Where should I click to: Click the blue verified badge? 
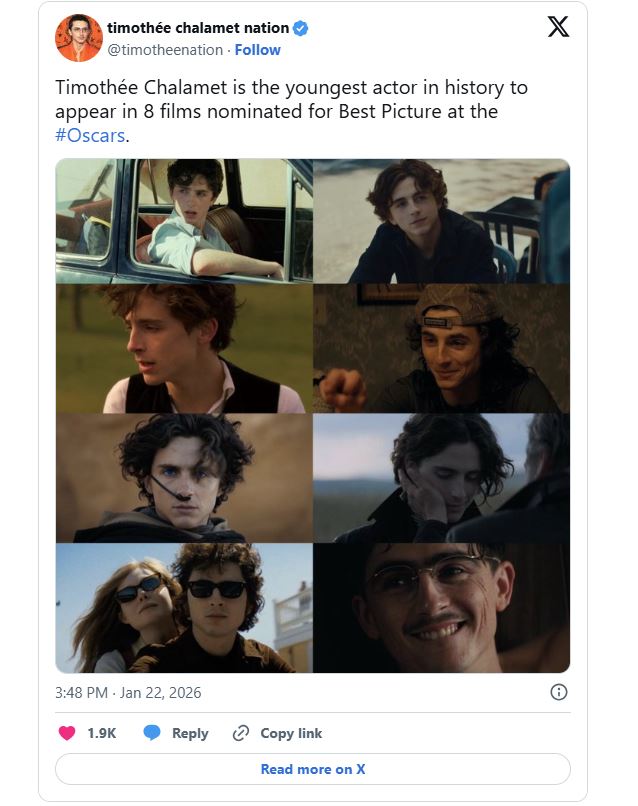pos(300,28)
